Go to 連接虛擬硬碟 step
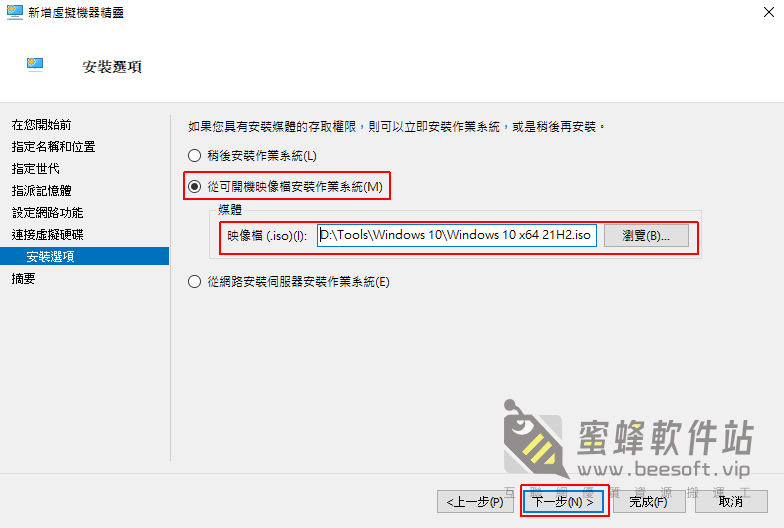The height and width of the screenshot is (528, 784). [x=47, y=234]
